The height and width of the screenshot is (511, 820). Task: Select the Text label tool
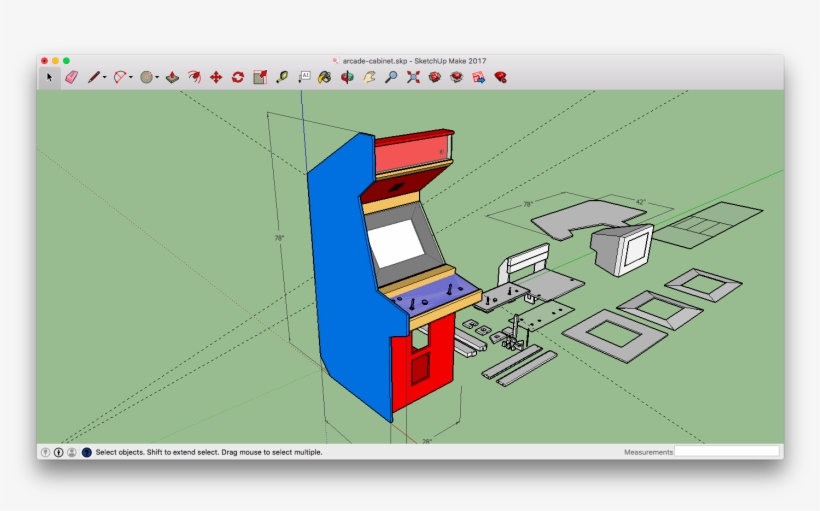(304, 77)
